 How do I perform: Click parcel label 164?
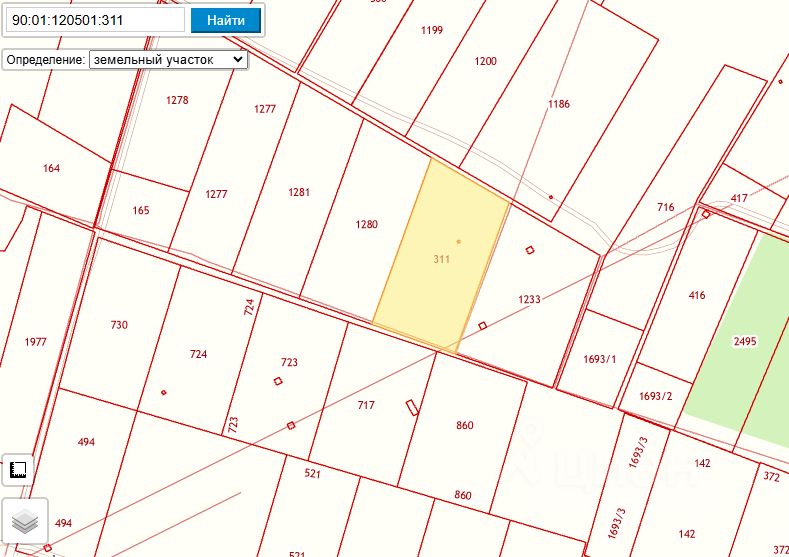coord(51,168)
